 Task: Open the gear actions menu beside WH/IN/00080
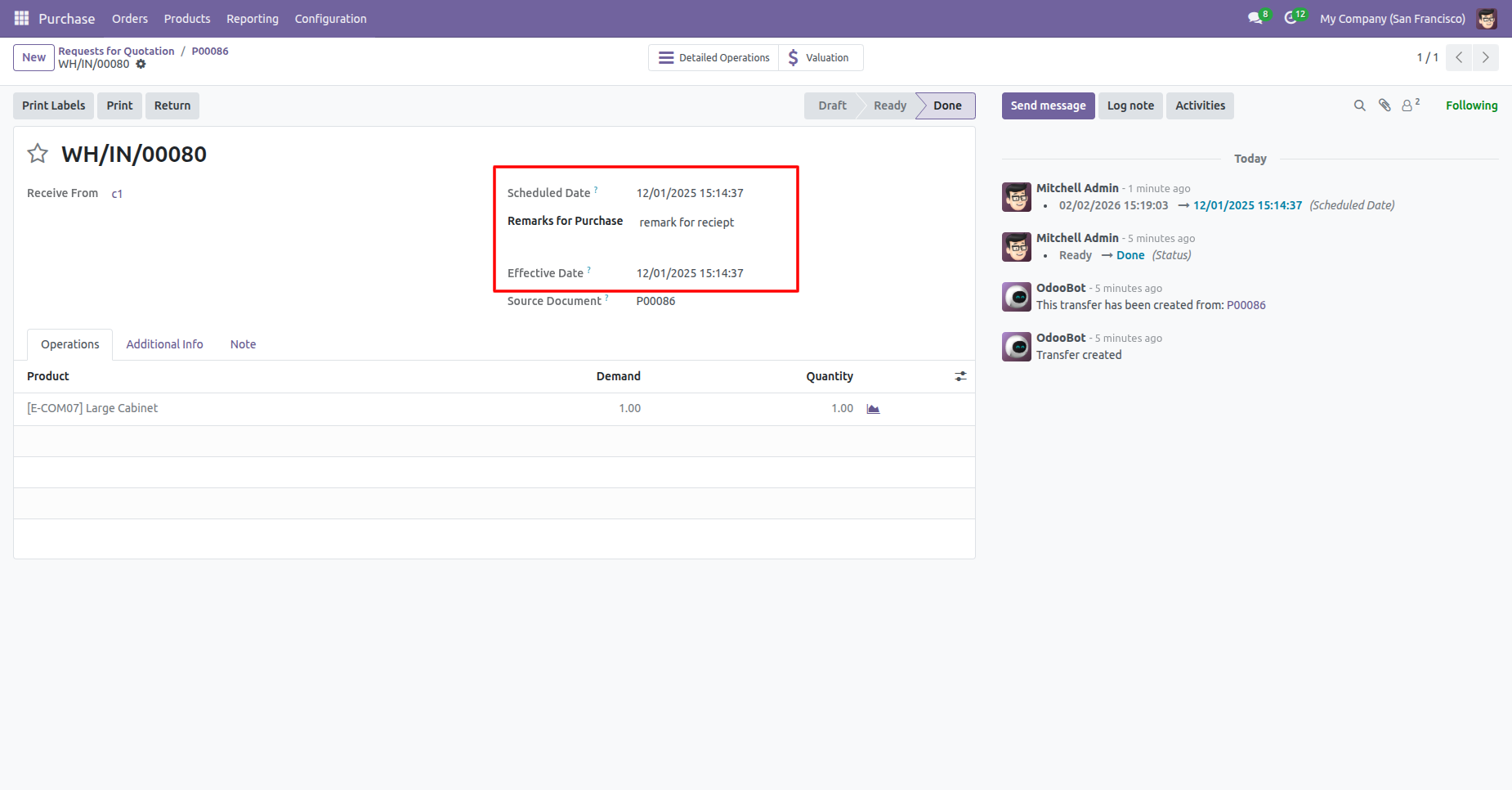tap(141, 64)
